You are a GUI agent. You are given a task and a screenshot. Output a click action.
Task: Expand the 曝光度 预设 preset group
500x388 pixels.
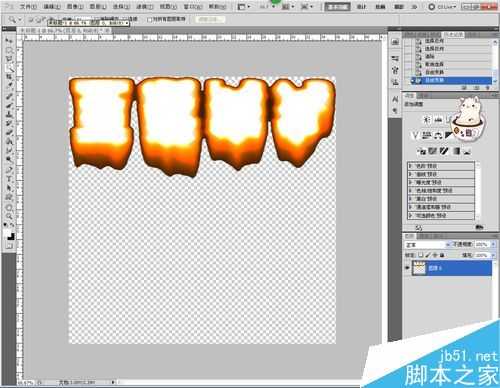pyautogui.click(x=441, y=182)
